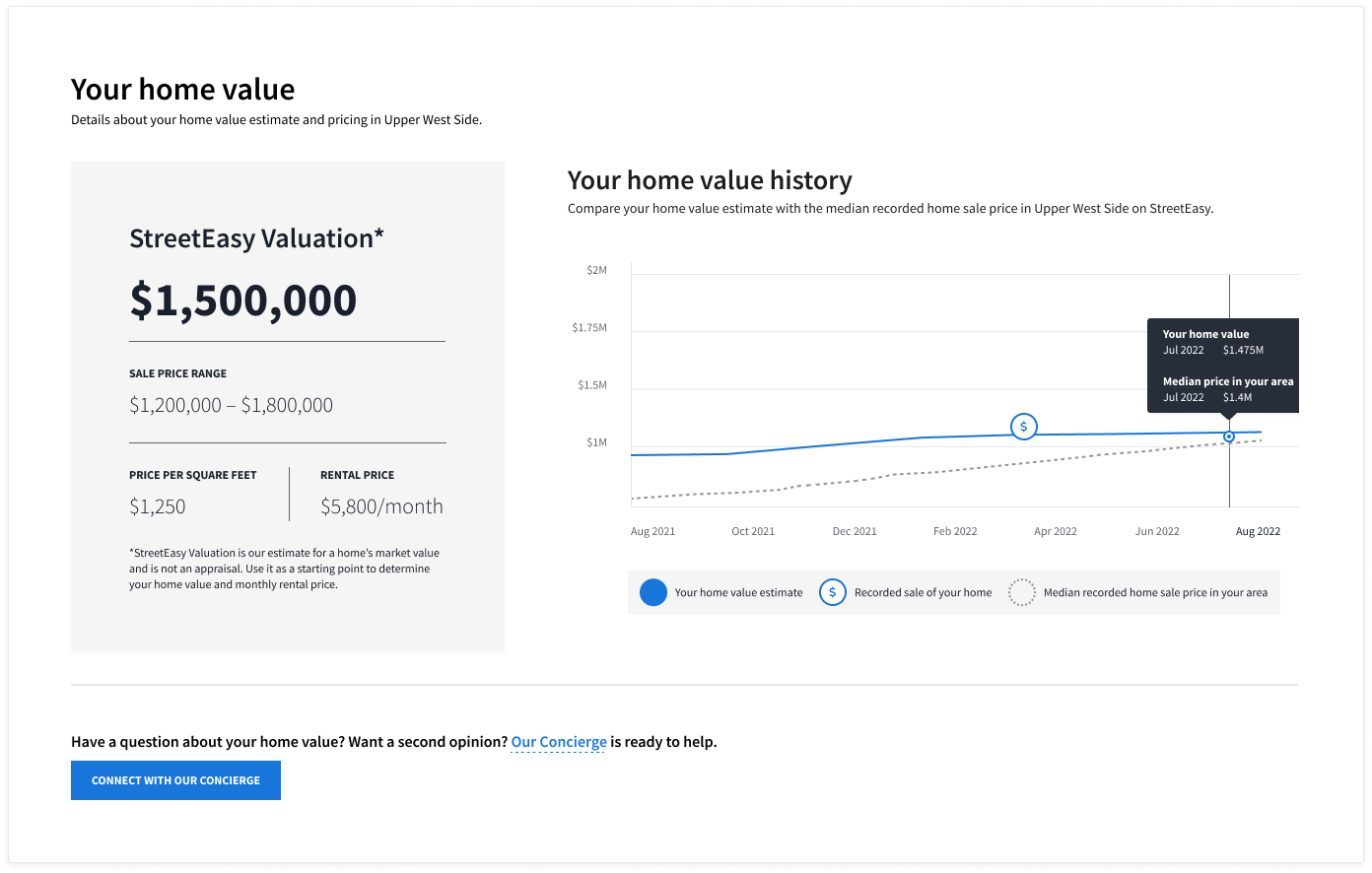Click 'Your home value estimate' legend label
1372x873 pixels.
(x=738, y=592)
